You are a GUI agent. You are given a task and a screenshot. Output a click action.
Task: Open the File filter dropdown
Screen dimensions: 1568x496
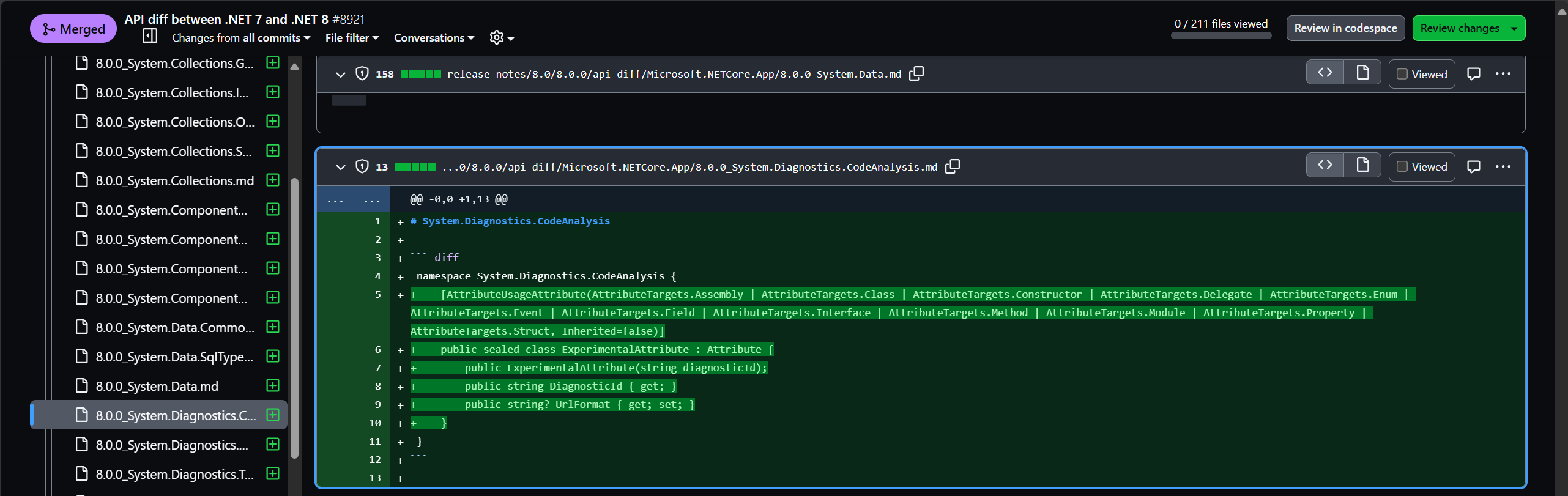[352, 38]
